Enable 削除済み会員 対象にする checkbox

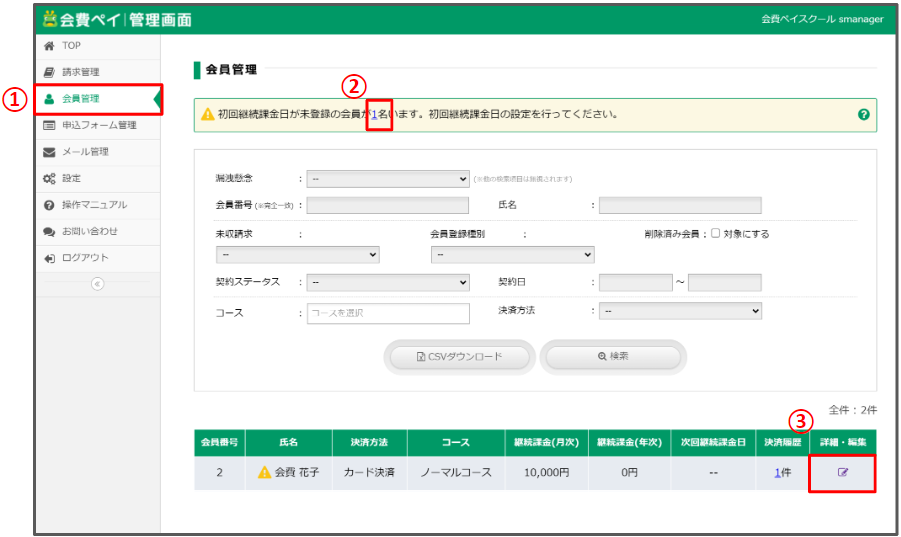pos(715,234)
